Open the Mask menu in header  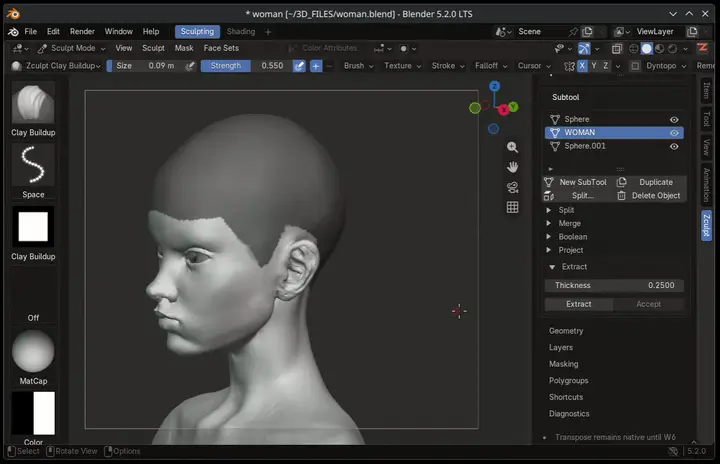tap(184, 48)
